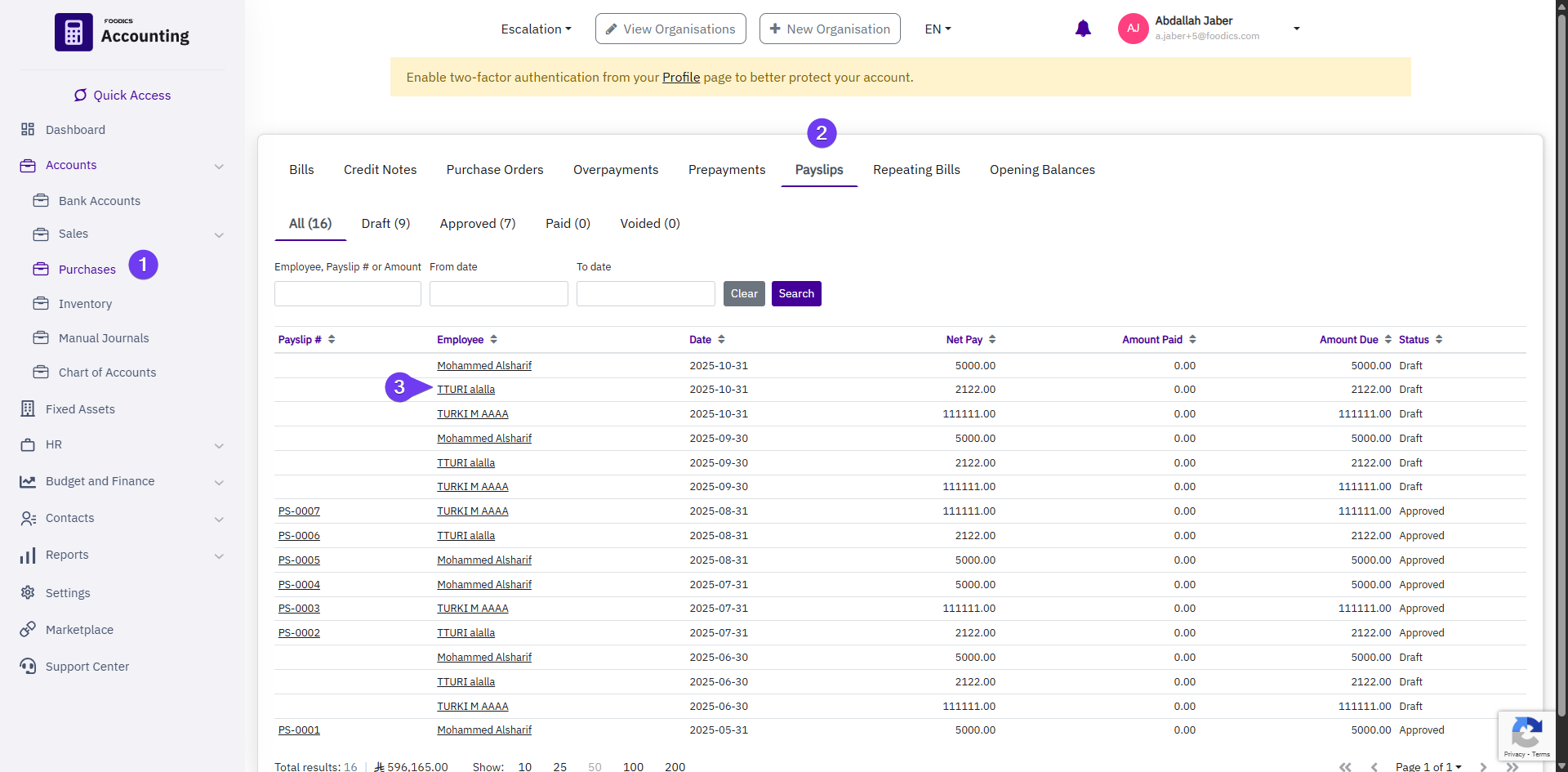The height and width of the screenshot is (772, 1568).
Task: Open payslip PS-0007 link
Action: 299,511
